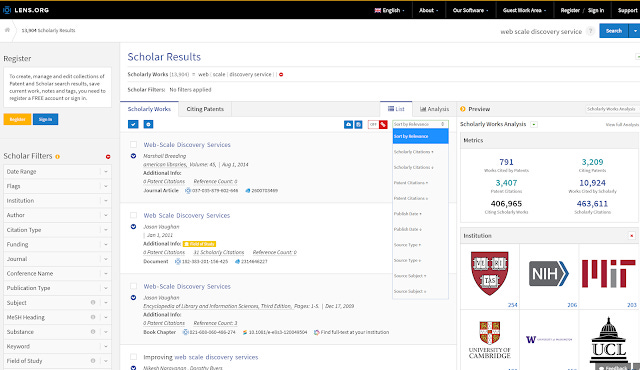The width and height of the screenshot is (640, 370).
Task: Toggle the OFF switch in results toolbar
Action: pos(373,124)
